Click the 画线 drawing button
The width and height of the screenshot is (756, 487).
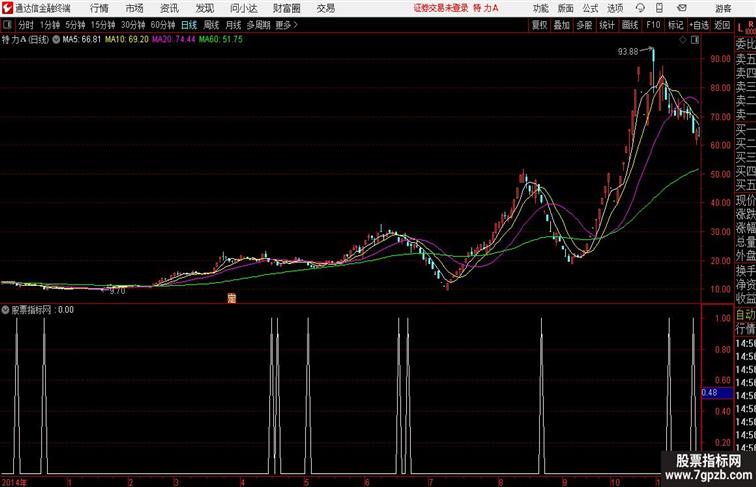[630, 25]
